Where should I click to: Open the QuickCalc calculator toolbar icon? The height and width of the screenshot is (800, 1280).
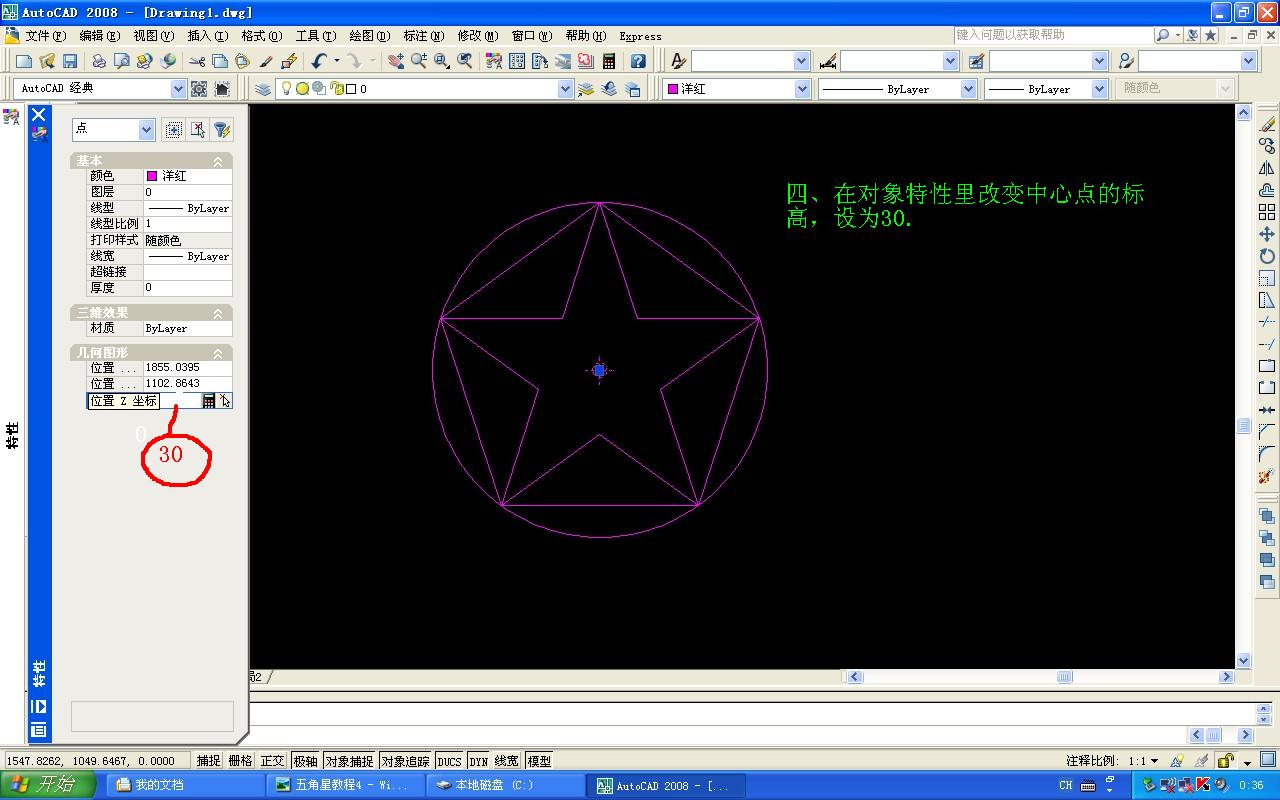[x=608, y=61]
